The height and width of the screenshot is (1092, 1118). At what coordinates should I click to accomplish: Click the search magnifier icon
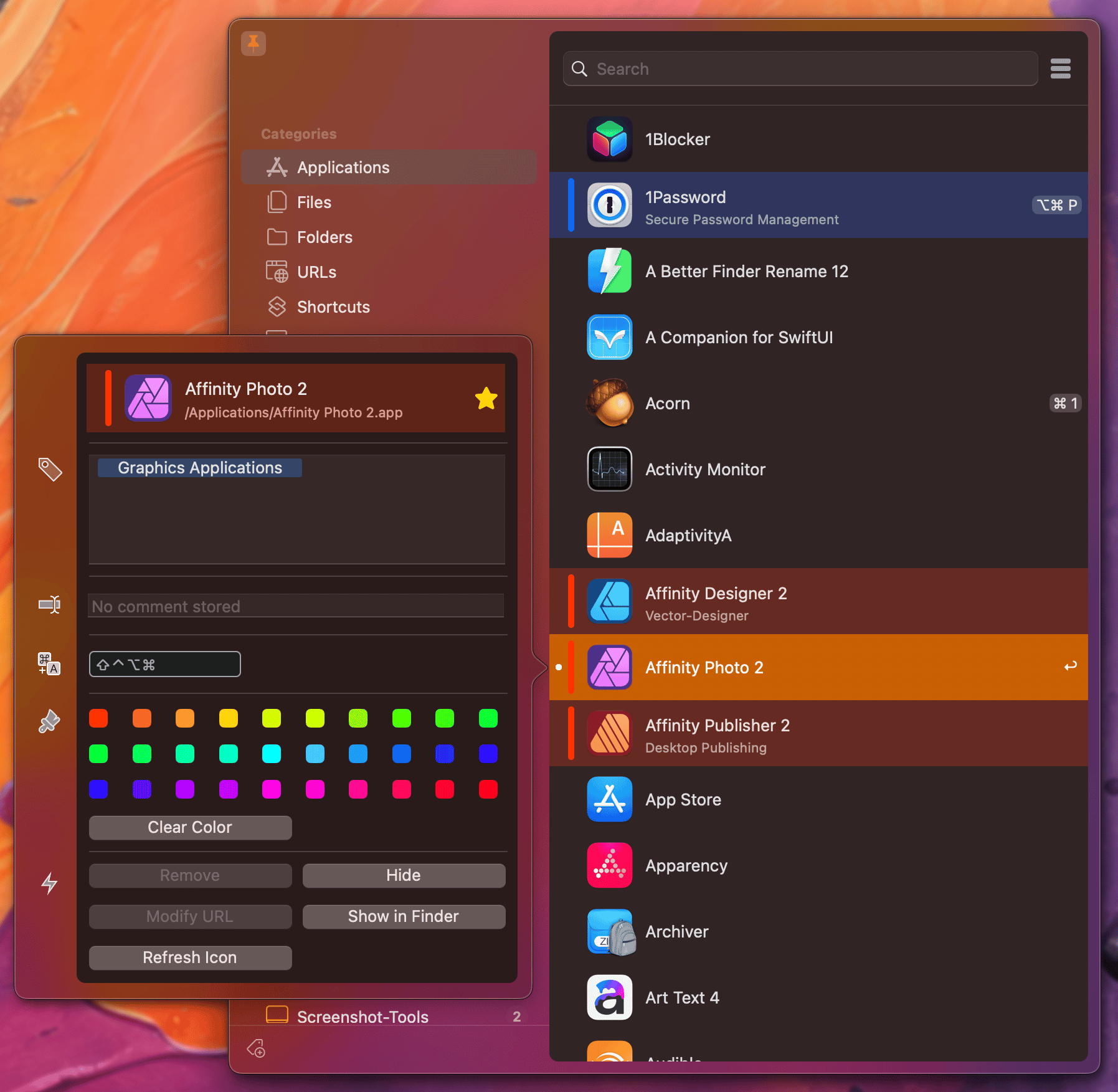point(579,69)
